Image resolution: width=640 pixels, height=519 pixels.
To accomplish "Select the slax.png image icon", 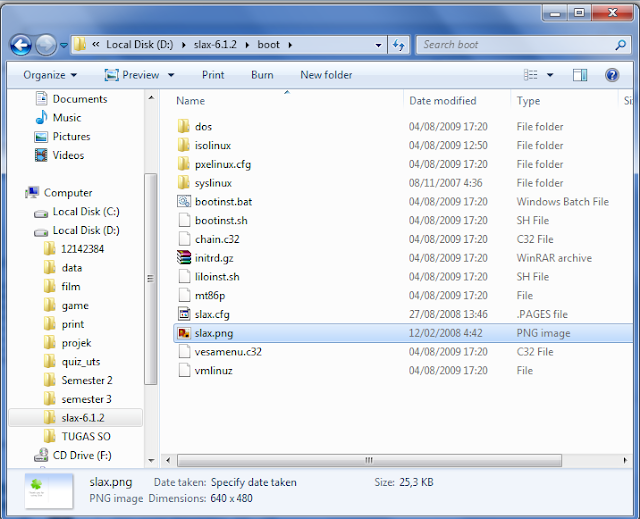I will 184,333.
